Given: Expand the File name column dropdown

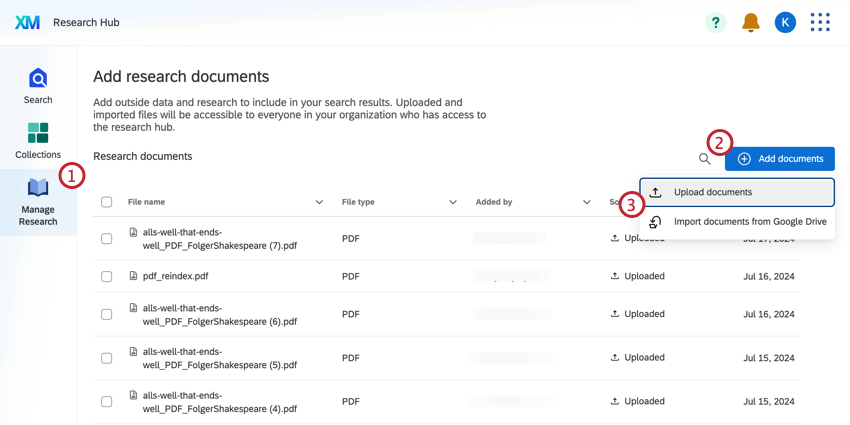Looking at the screenshot, I should [x=319, y=202].
